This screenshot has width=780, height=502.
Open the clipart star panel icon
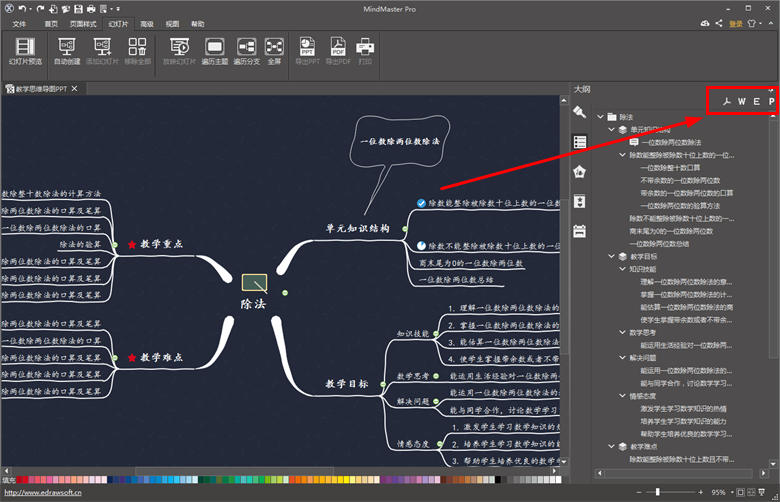coord(580,201)
